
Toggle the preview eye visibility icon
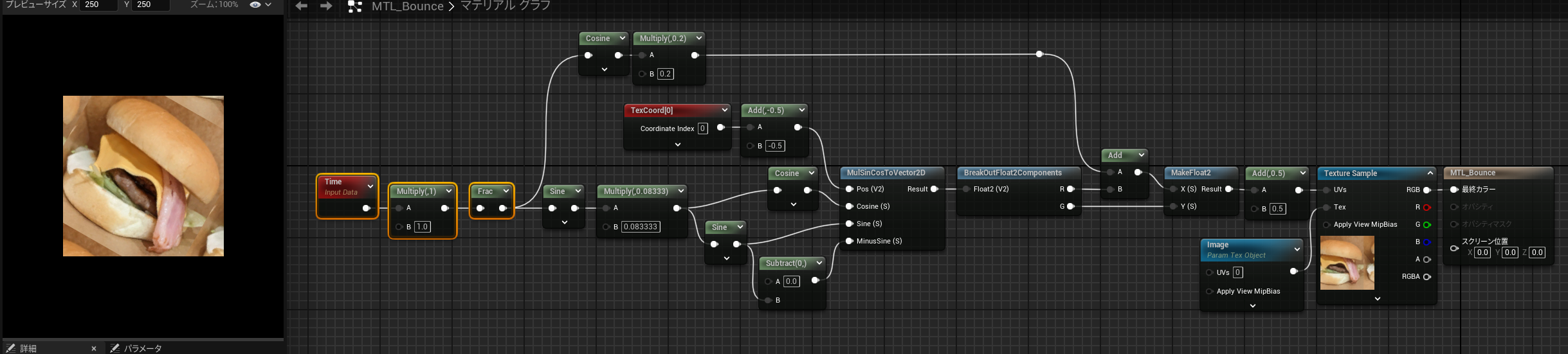[x=255, y=4]
